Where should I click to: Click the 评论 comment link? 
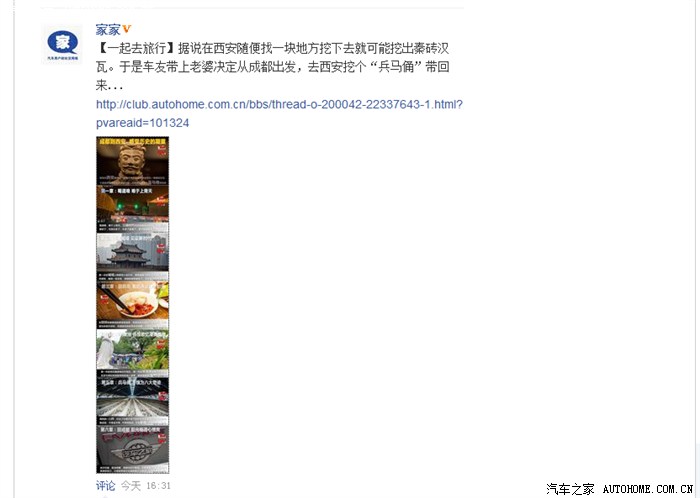pos(105,486)
